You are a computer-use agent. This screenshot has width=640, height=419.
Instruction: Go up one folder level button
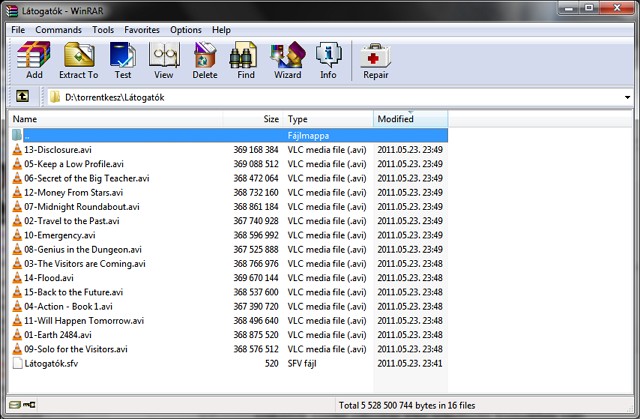click(x=22, y=96)
